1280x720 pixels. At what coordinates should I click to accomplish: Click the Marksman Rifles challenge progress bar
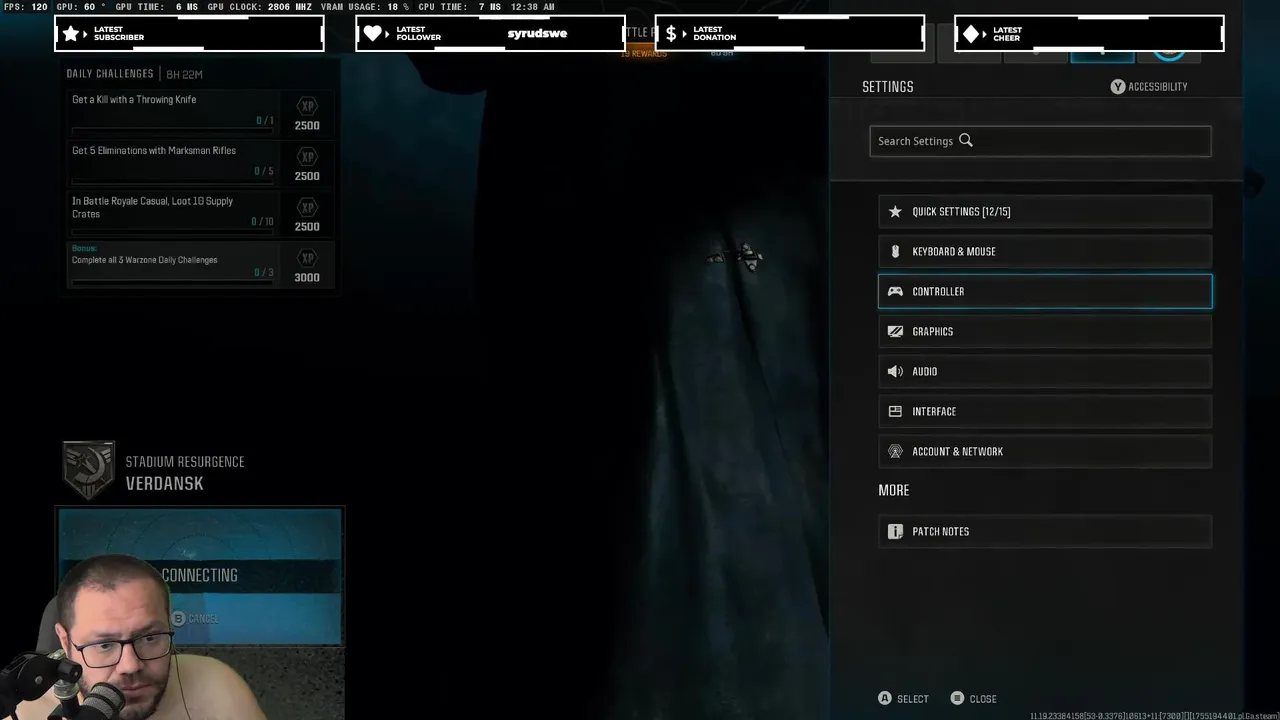pyautogui.click(x=173, y=181)
